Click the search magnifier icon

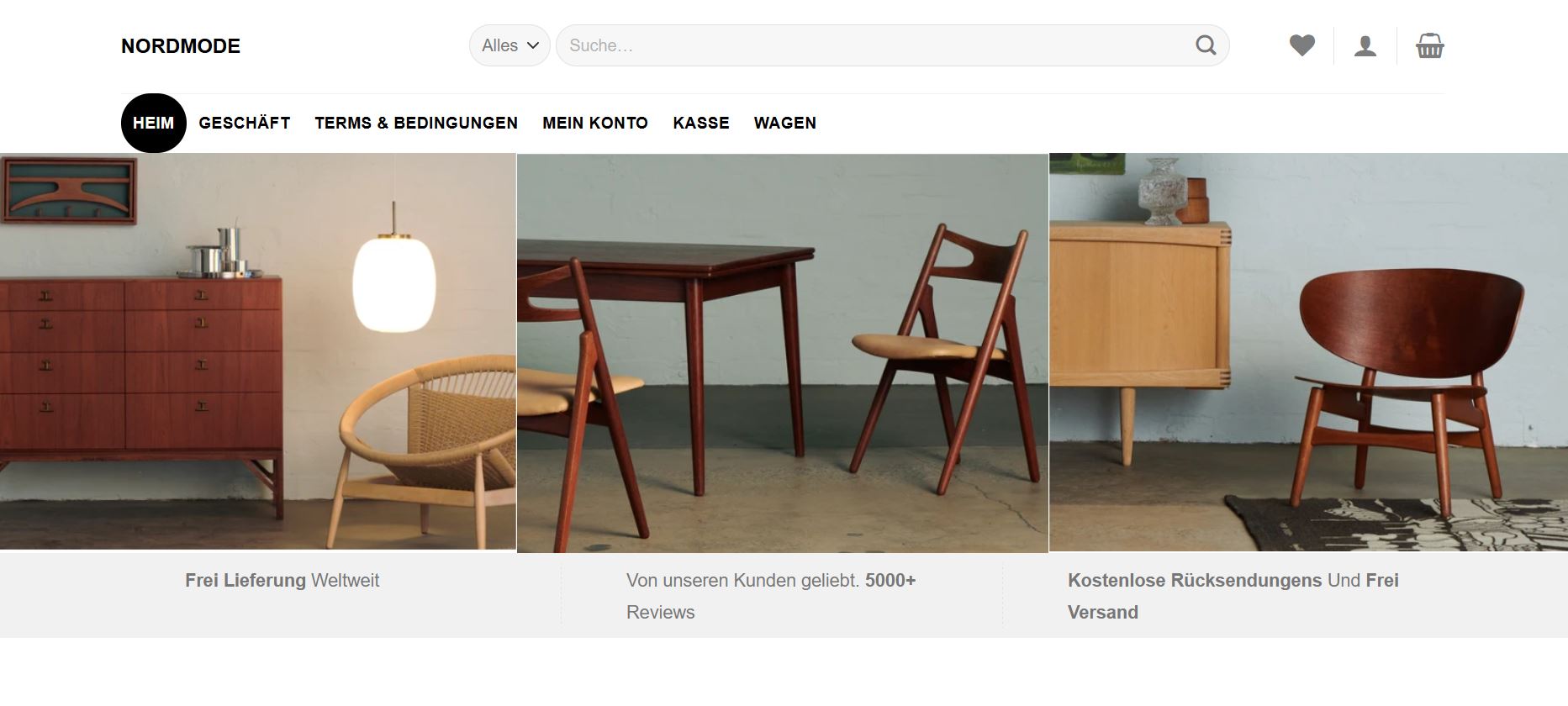coord(1206,45)
